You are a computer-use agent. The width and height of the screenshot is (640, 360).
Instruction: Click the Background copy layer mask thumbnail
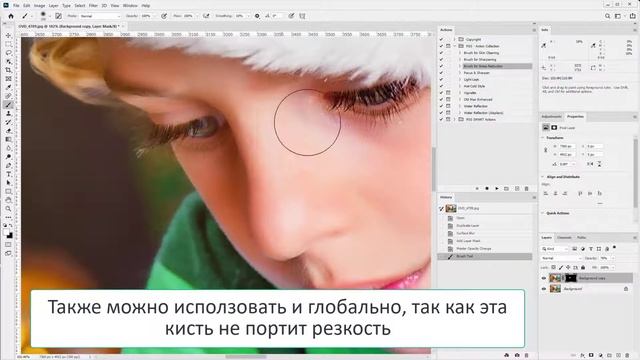click(x=571, y=278)
